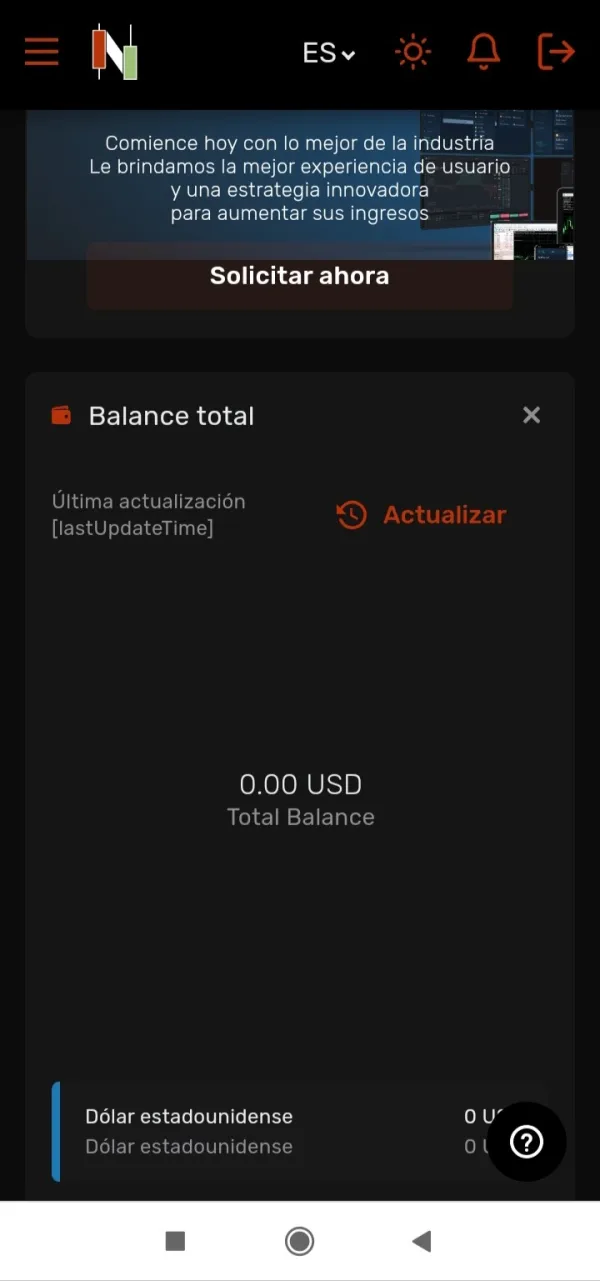Open the ES language dropdown
The height and width of the screenshot is (1281, 600).
point(328,53)
